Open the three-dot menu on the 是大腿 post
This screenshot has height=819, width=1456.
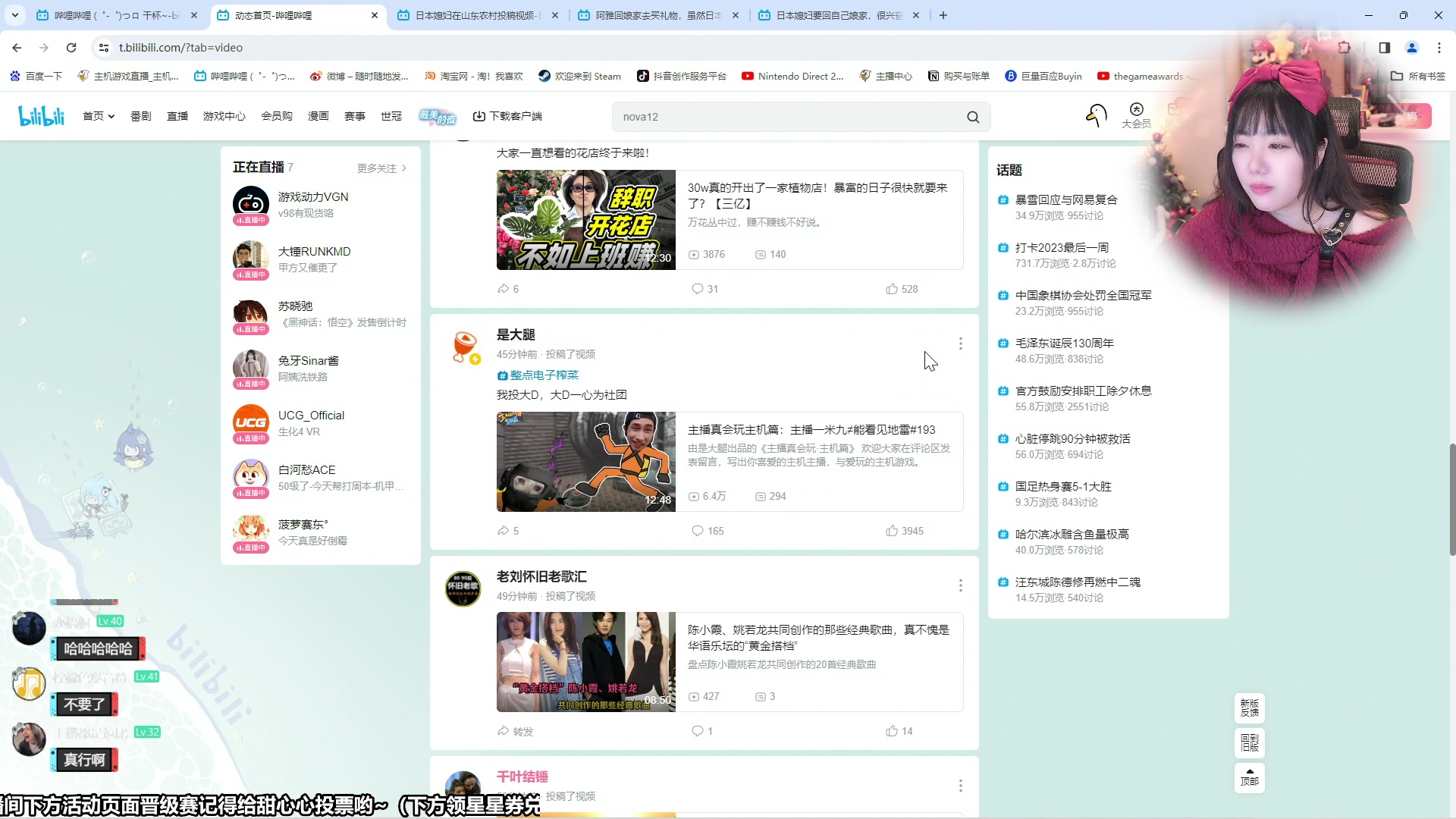click(x=960, y=344)
